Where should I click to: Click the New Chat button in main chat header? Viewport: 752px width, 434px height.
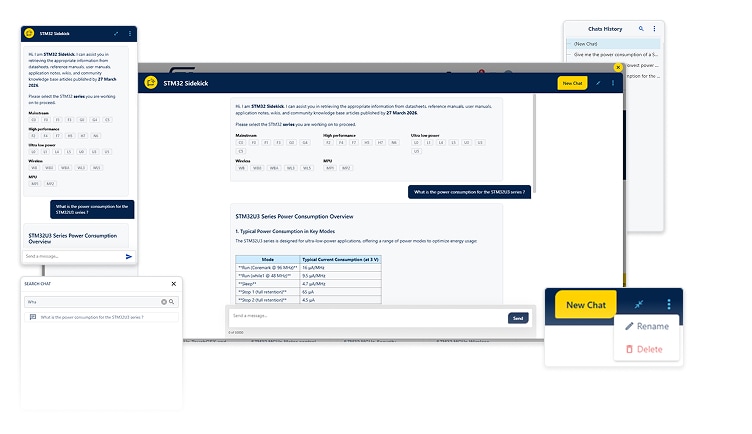coord(572,83)
